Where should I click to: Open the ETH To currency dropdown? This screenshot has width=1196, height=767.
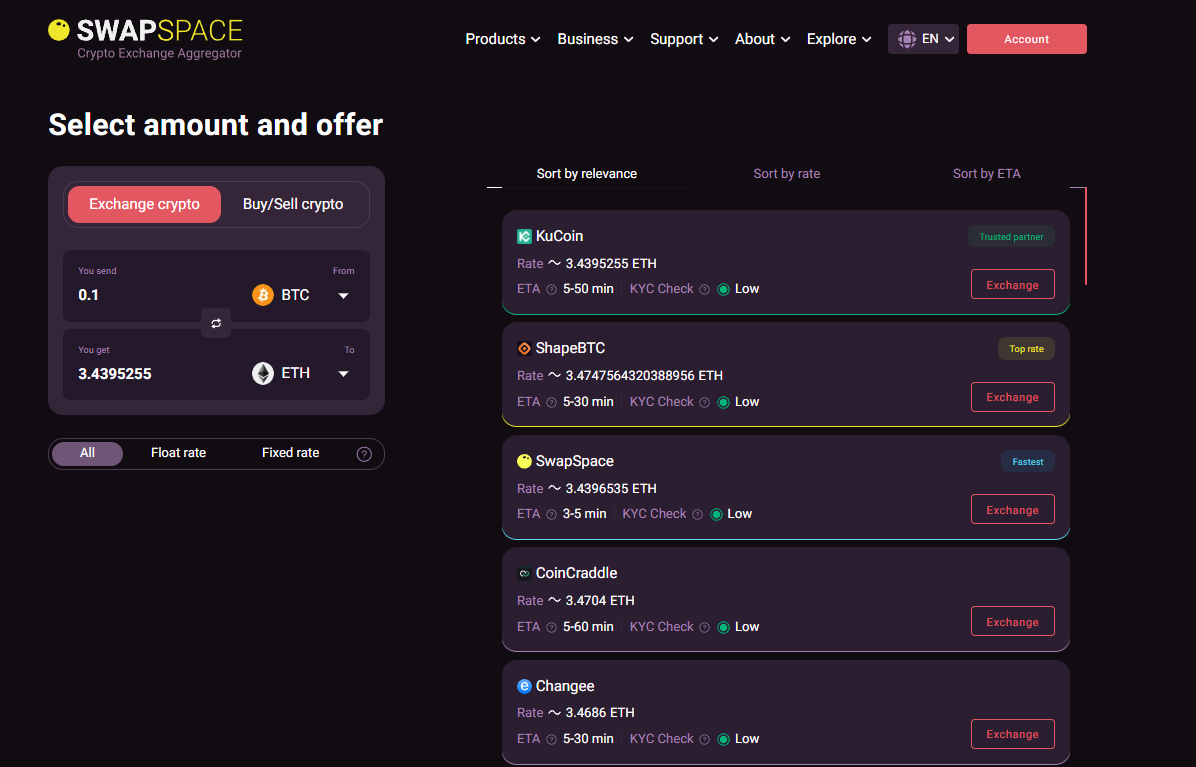coord(343,374)
